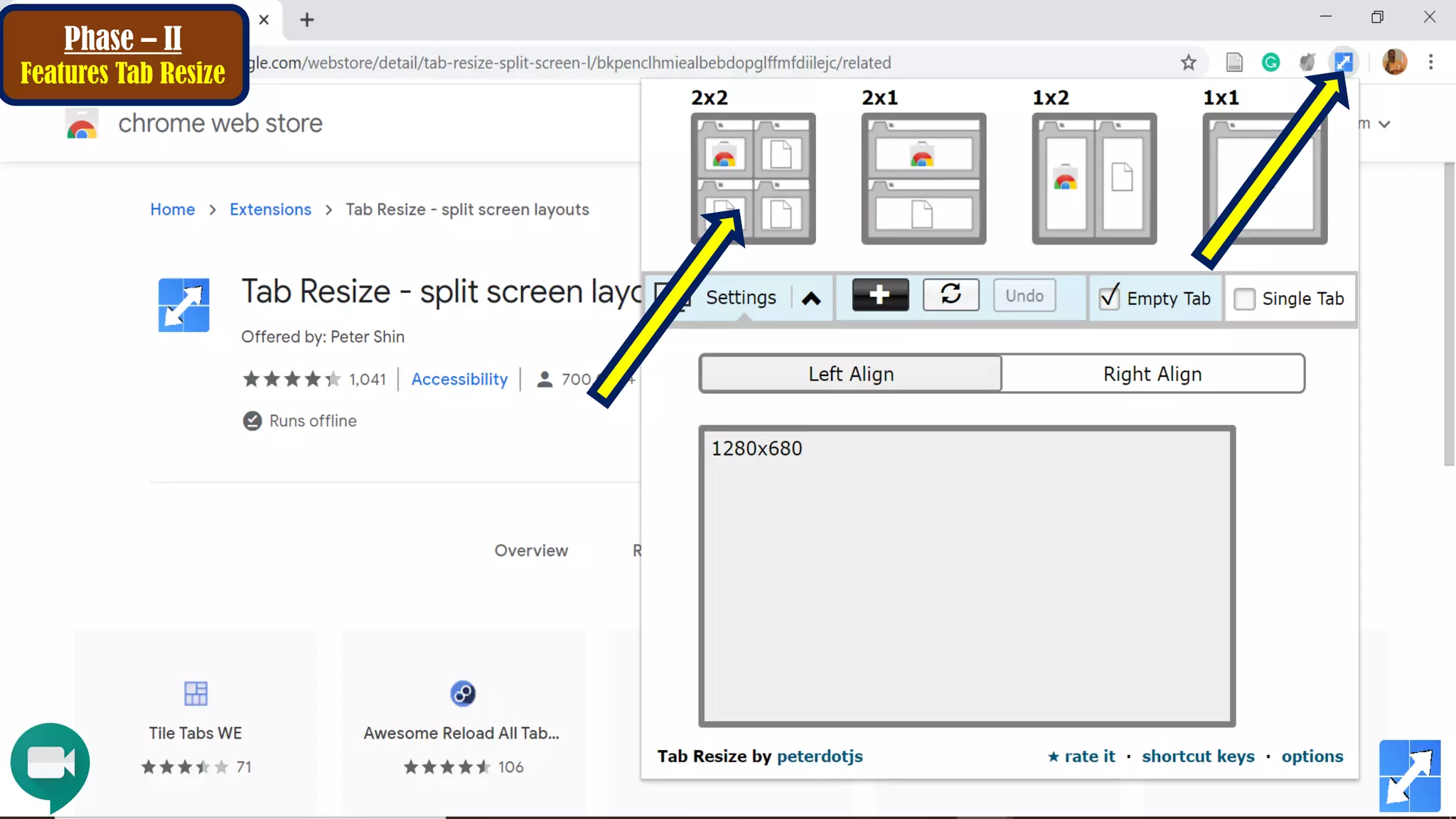Click the Tab Resize extension toolbar icon
This screenshot has height=819, width=1456.
[1343, 63]
